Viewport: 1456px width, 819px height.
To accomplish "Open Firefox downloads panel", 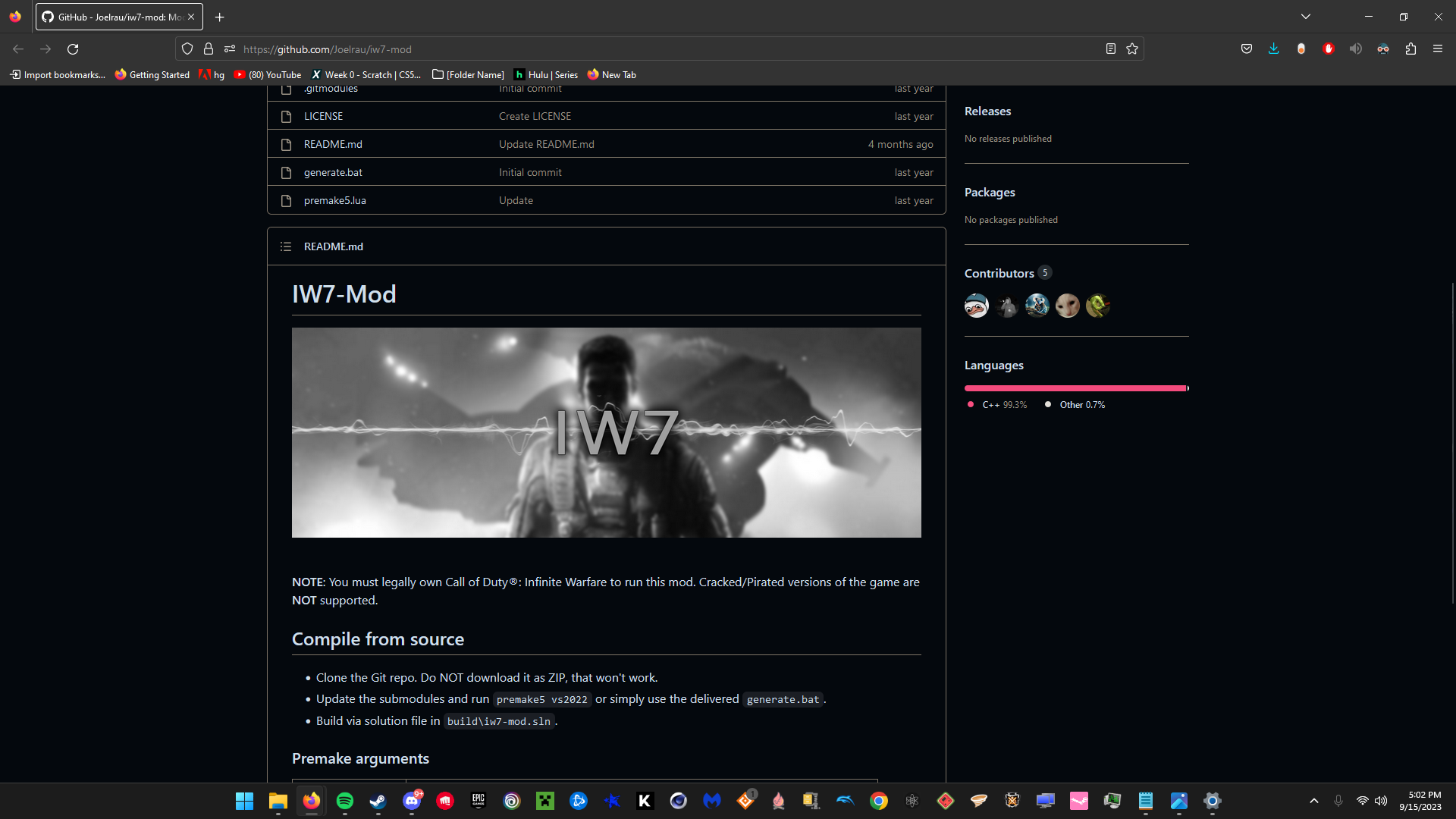I will click(x=1273, y=49).
